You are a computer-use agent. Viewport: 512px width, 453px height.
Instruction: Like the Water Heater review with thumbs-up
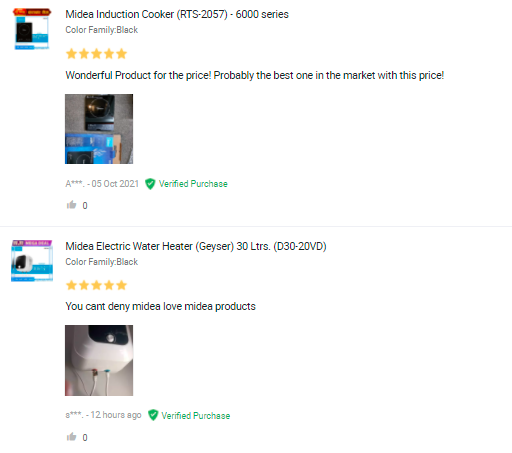point(72,437)
